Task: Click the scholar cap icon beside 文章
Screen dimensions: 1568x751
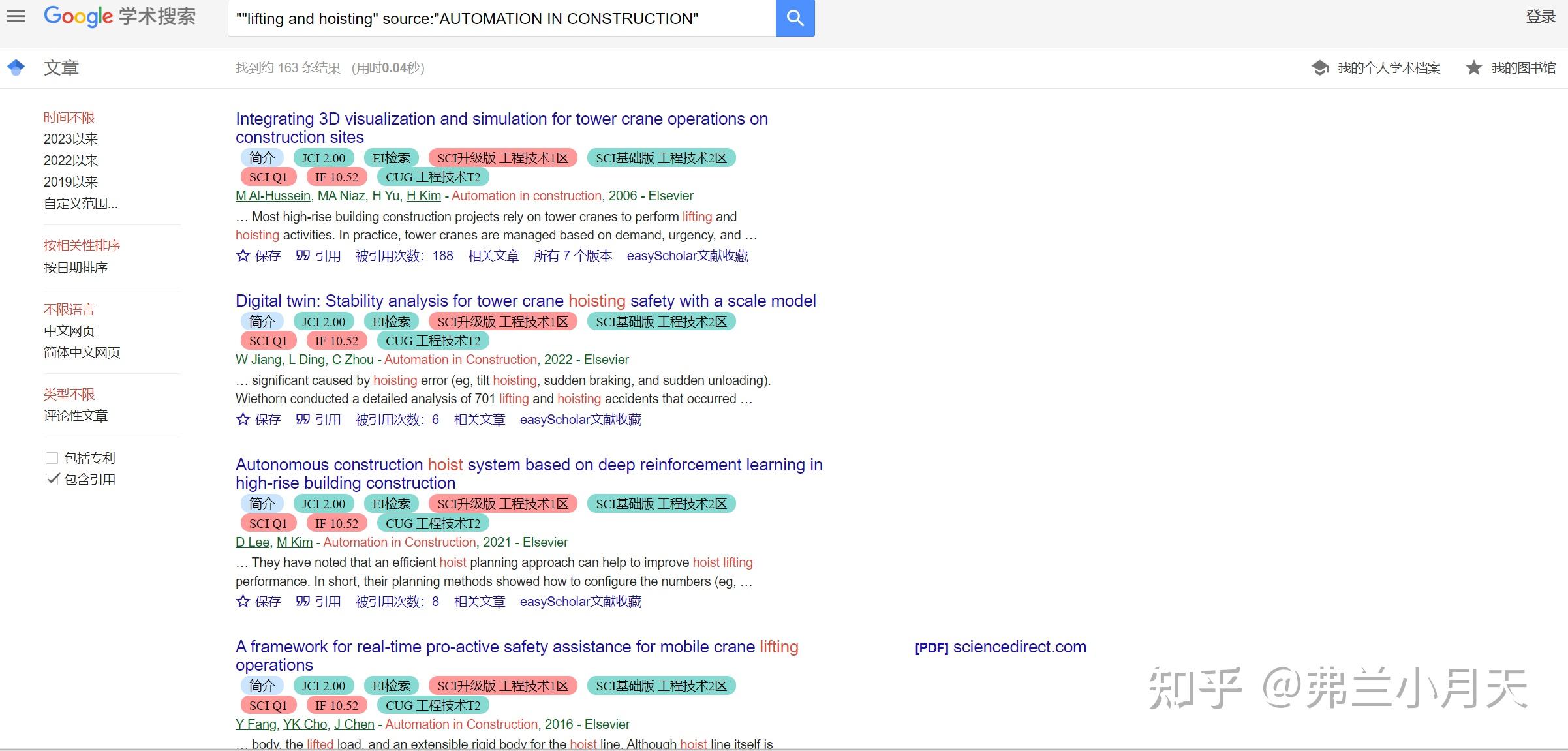Action: [x=16, y=67]
